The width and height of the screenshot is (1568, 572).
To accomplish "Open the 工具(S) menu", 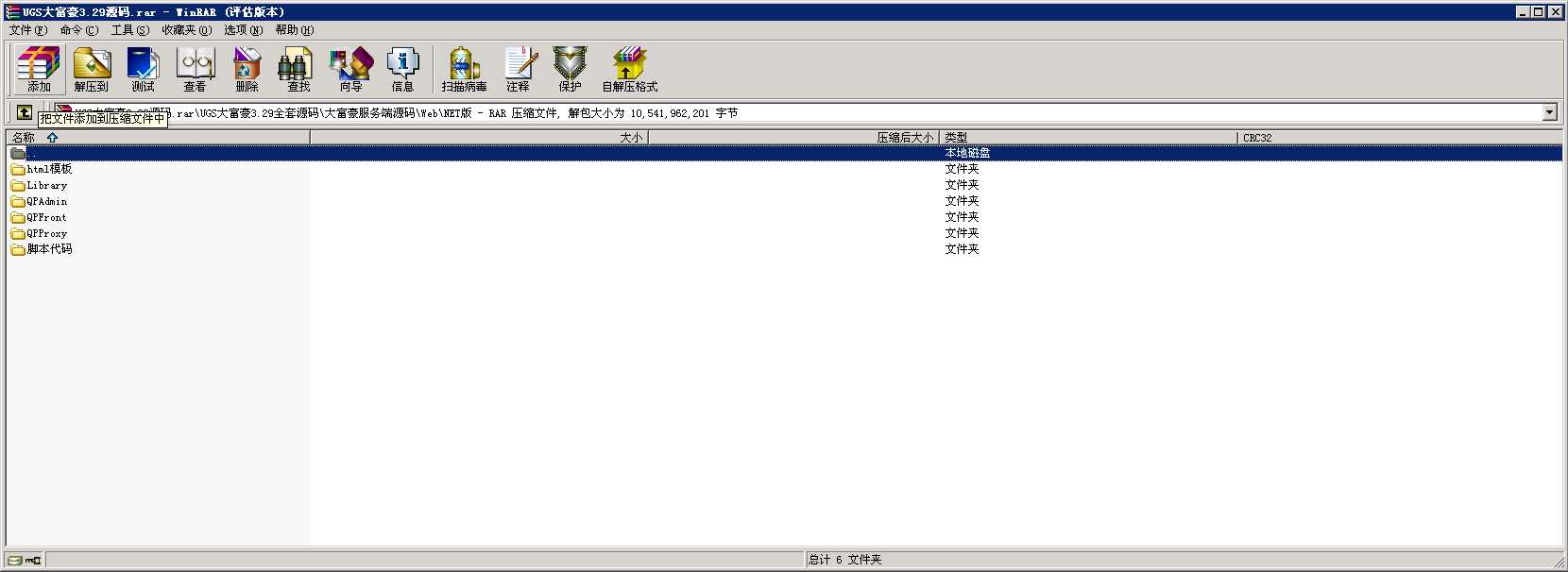I will tap(130, 30).
